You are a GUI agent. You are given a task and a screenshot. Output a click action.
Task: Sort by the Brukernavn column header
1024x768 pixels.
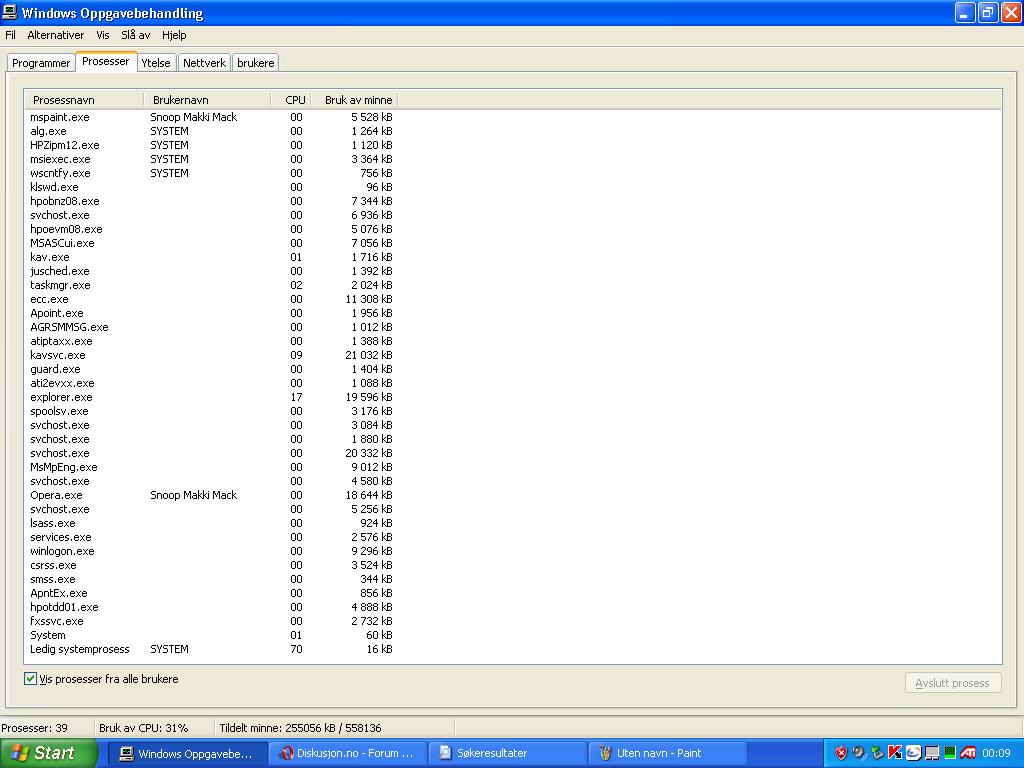(x=207, y=100)
